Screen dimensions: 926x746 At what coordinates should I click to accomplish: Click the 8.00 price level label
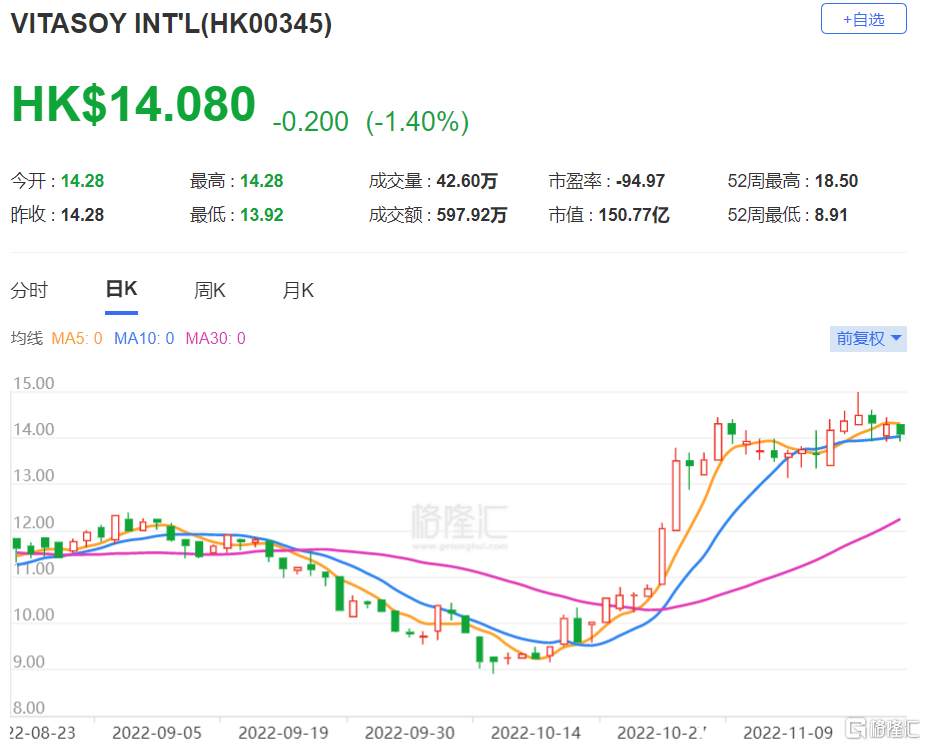[x=29, y=708]
